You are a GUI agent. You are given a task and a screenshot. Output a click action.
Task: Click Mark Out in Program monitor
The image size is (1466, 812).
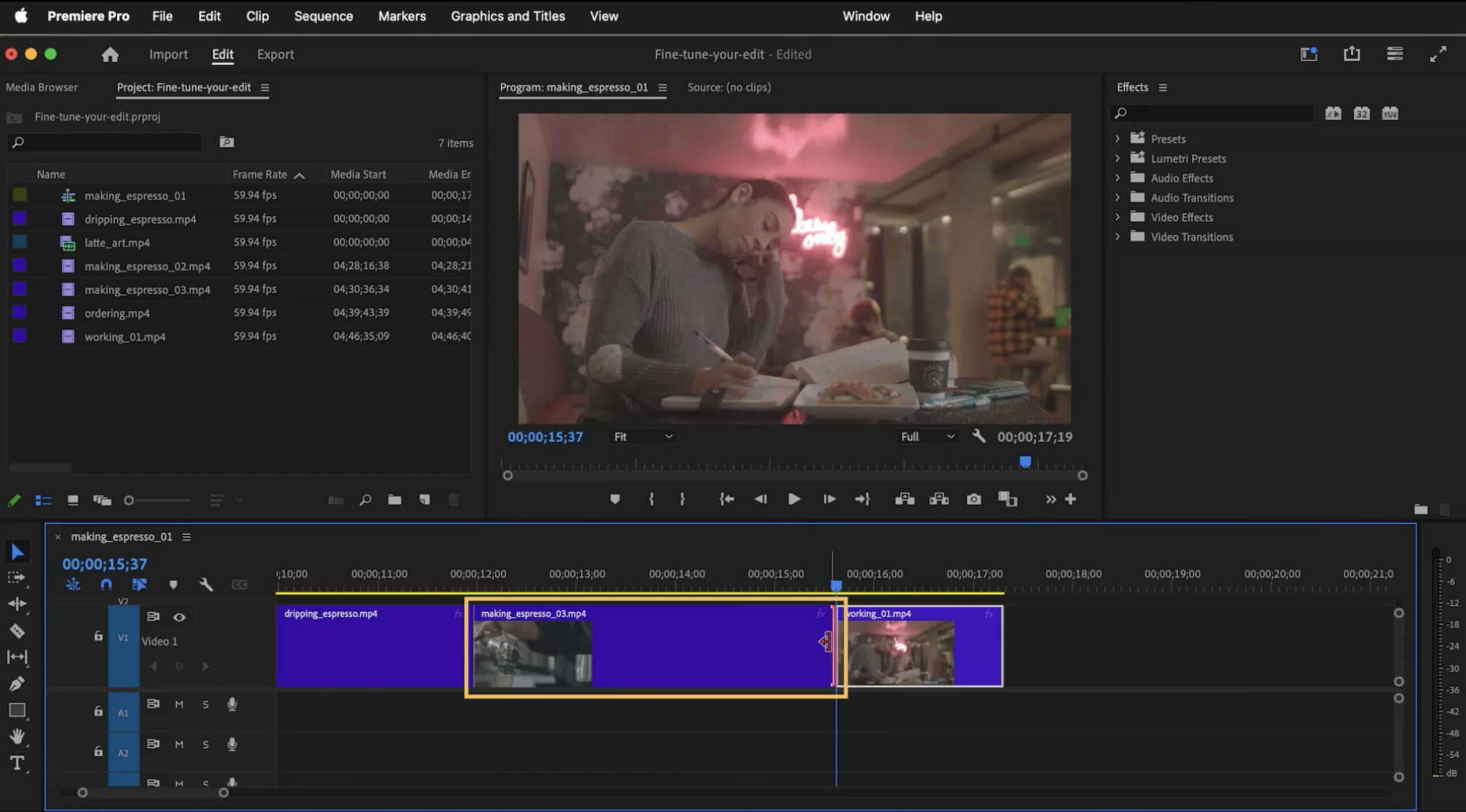pyautogui.click(x=682, y=499)
